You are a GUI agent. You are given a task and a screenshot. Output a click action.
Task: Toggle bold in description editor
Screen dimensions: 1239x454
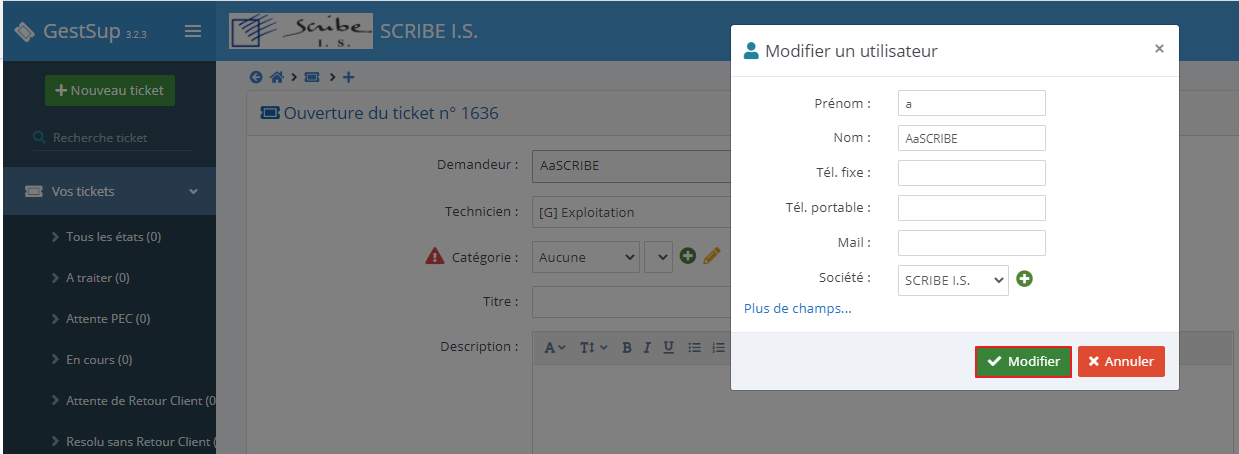pyautogui.click(x=627, y=347)
